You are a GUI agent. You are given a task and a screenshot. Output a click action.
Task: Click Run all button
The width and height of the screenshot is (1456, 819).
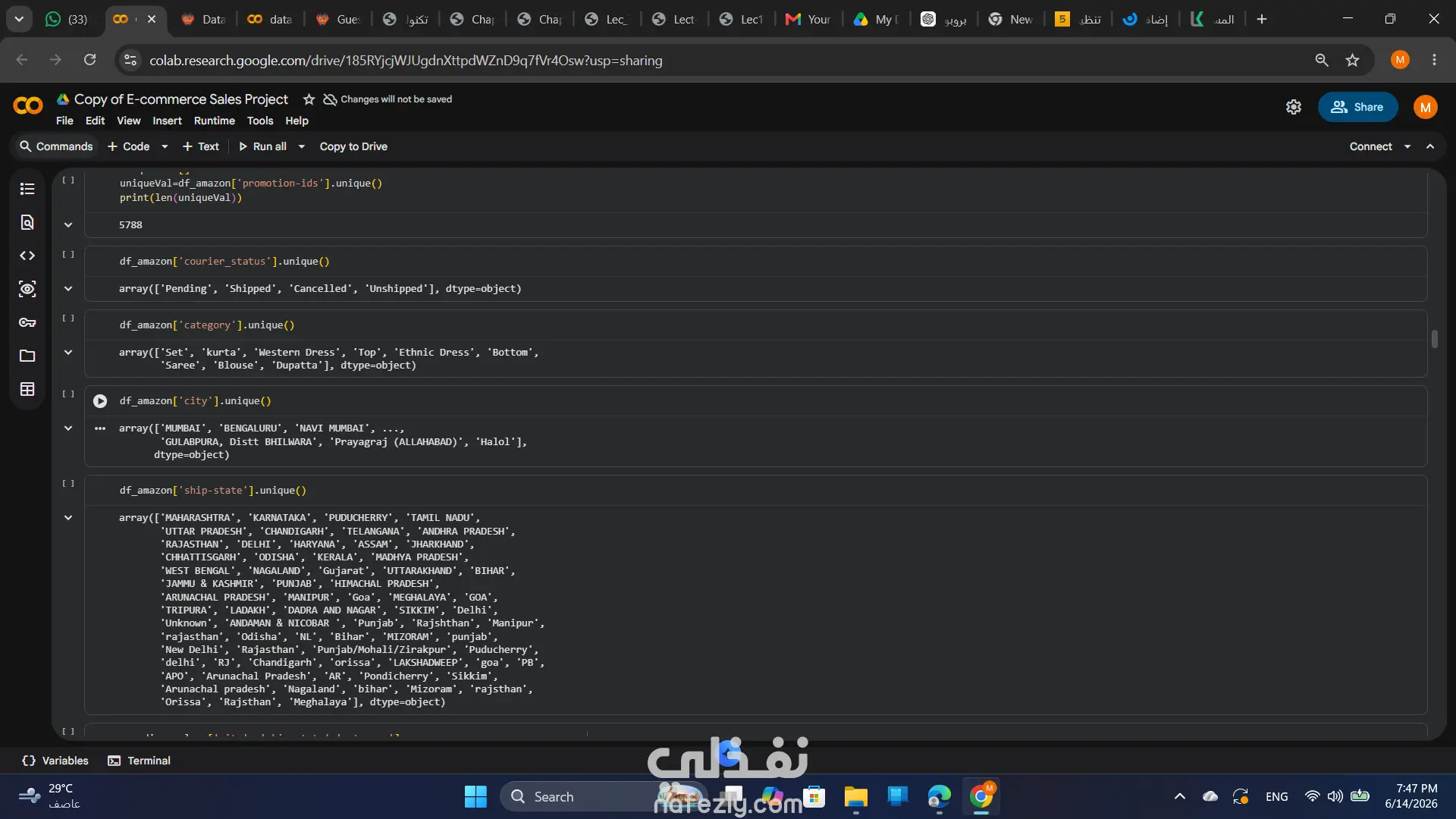click(262, 146)
